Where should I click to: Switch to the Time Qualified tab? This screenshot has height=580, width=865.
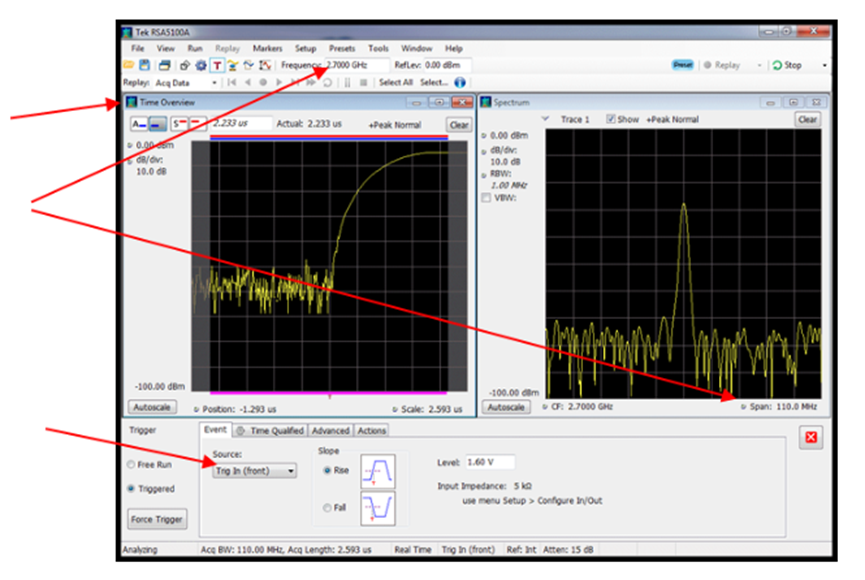click(x=269, y=431)
